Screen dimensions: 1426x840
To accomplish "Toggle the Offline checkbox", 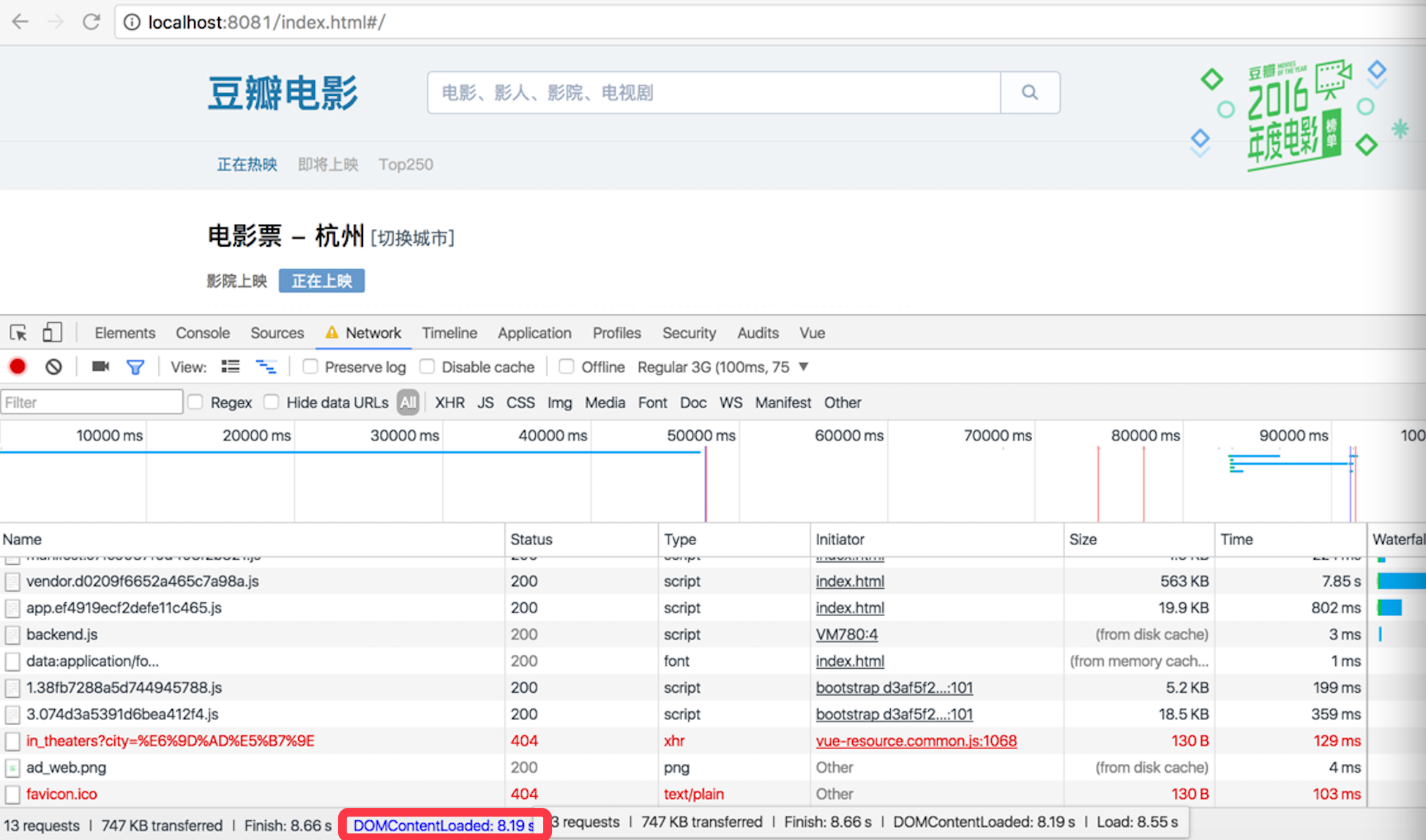I will [x=567, y=366].
